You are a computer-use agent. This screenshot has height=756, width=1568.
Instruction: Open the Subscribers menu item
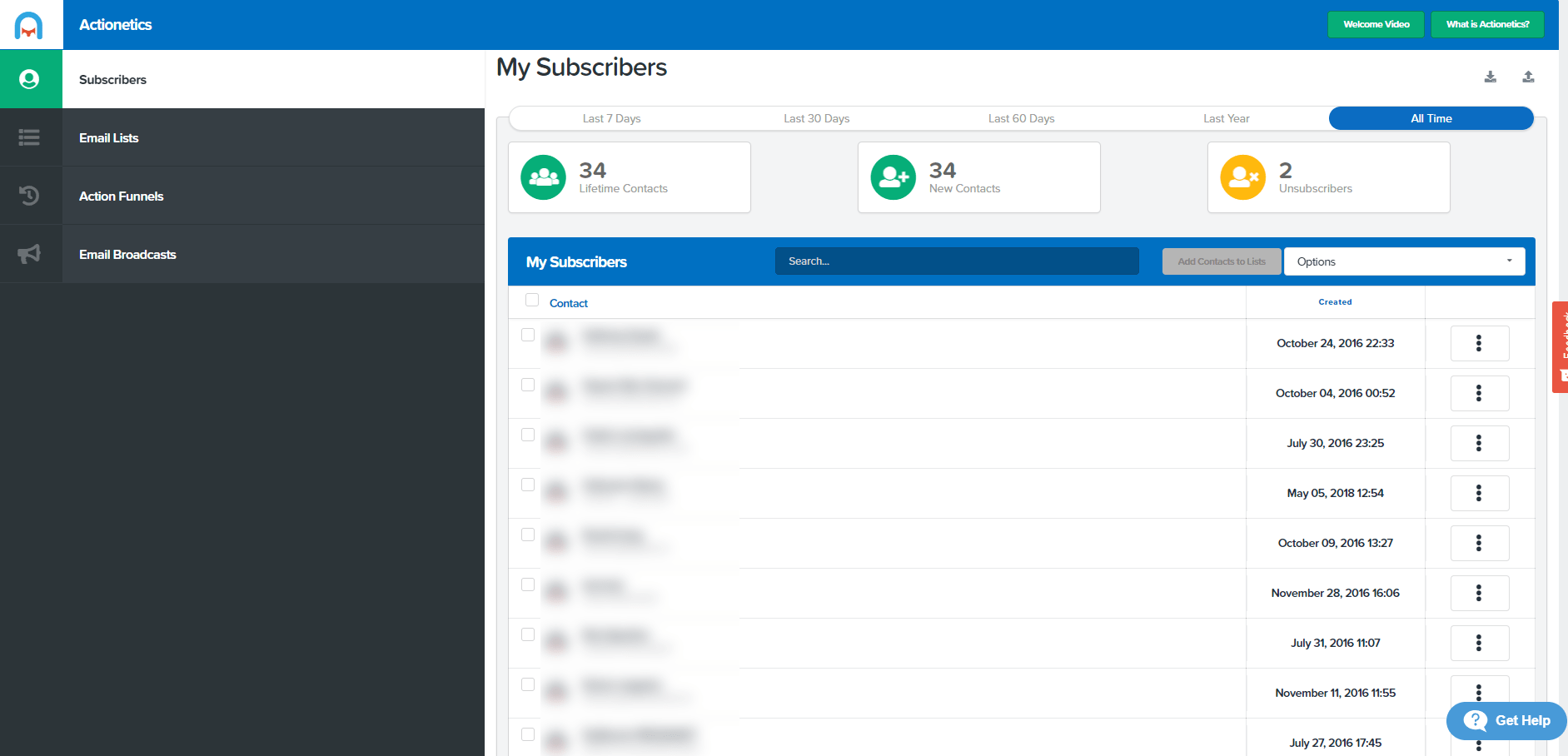coord(273,79)
